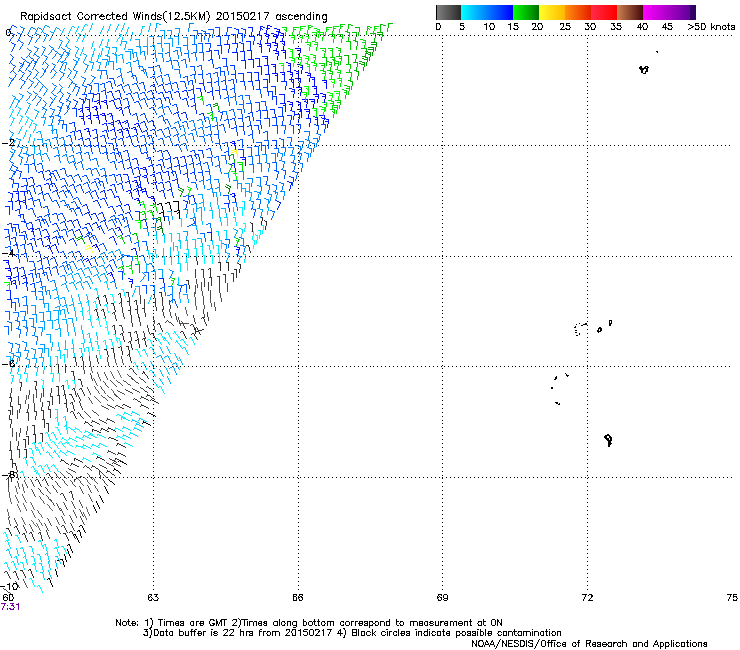Click the red 30-35 knots legend swatch
This screenshot has height=650, width=740.
coord(604,12)
